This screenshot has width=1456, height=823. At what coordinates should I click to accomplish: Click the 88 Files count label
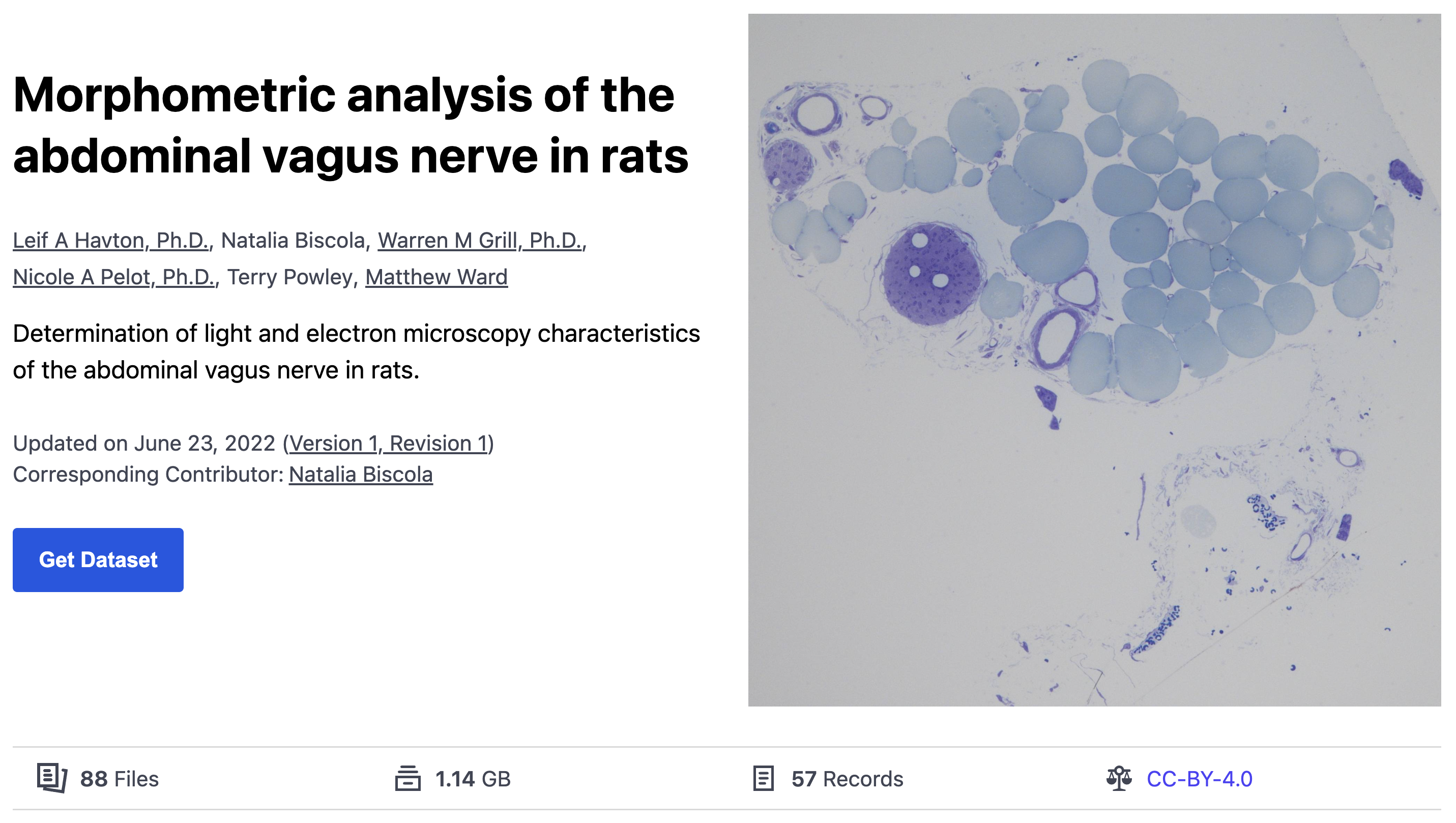(119, 779)
